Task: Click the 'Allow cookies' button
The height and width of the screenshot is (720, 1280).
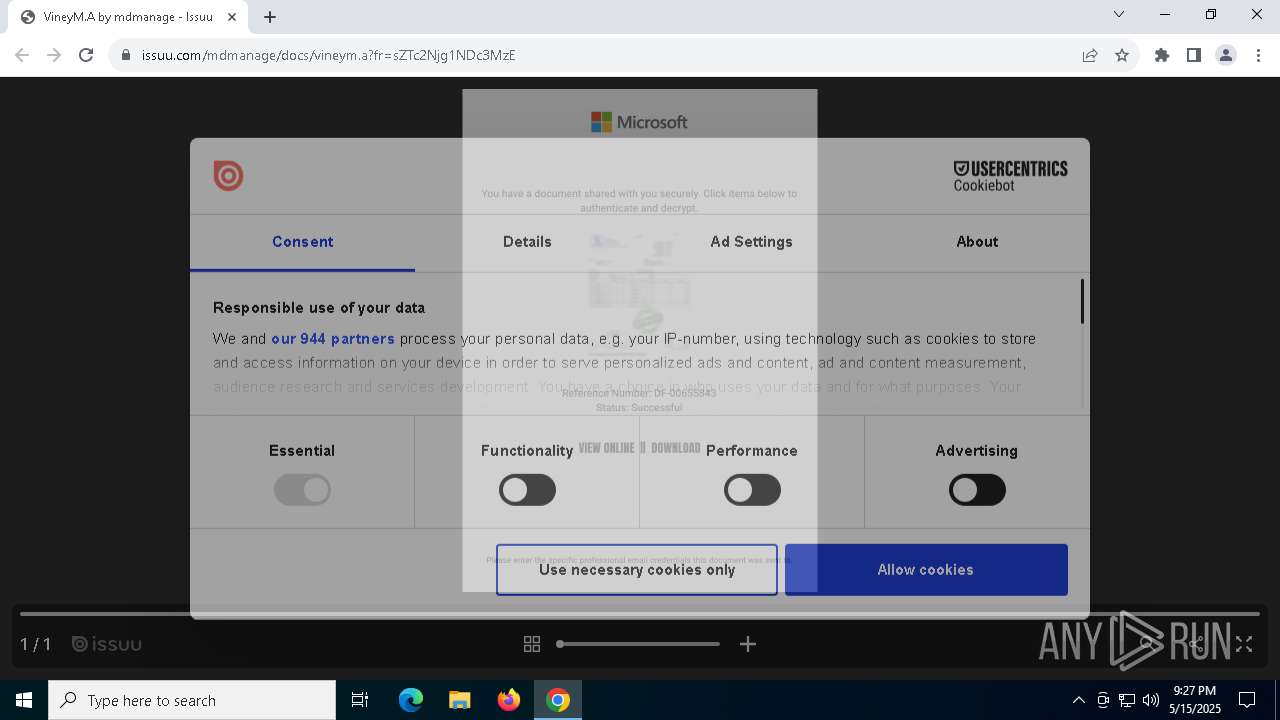Action: pos(926,570)
